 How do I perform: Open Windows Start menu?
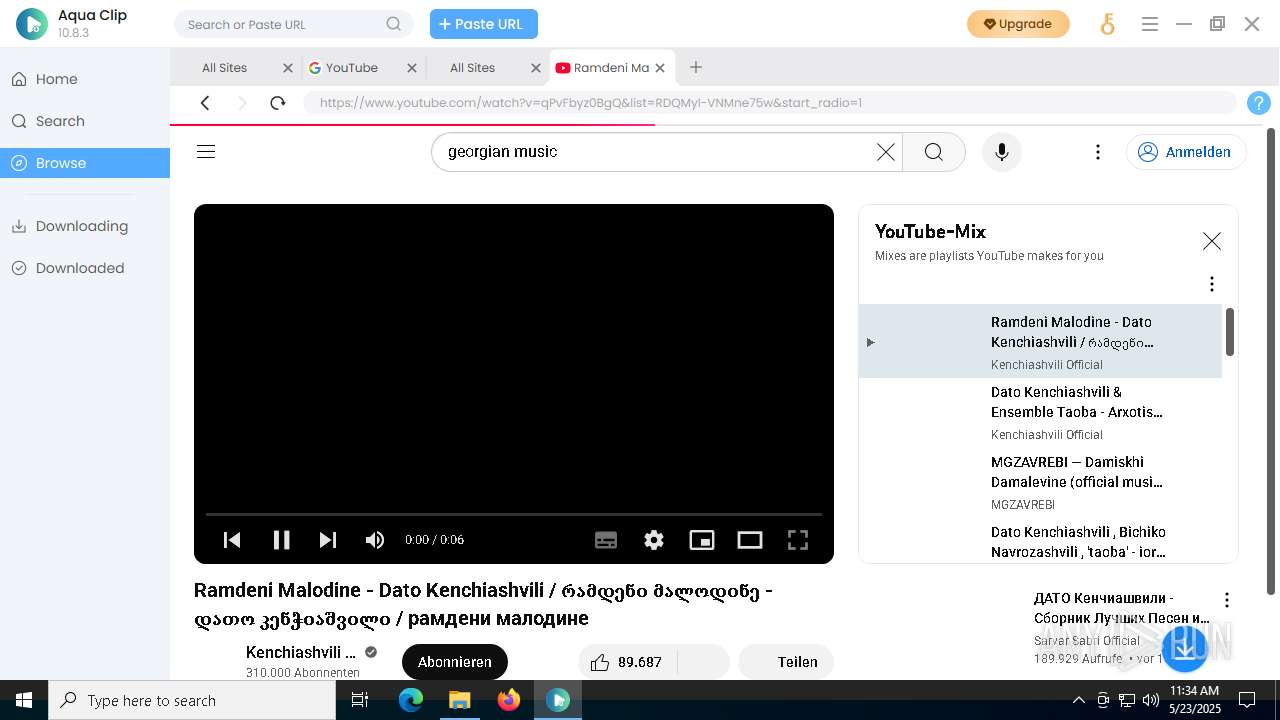point(24,700)
